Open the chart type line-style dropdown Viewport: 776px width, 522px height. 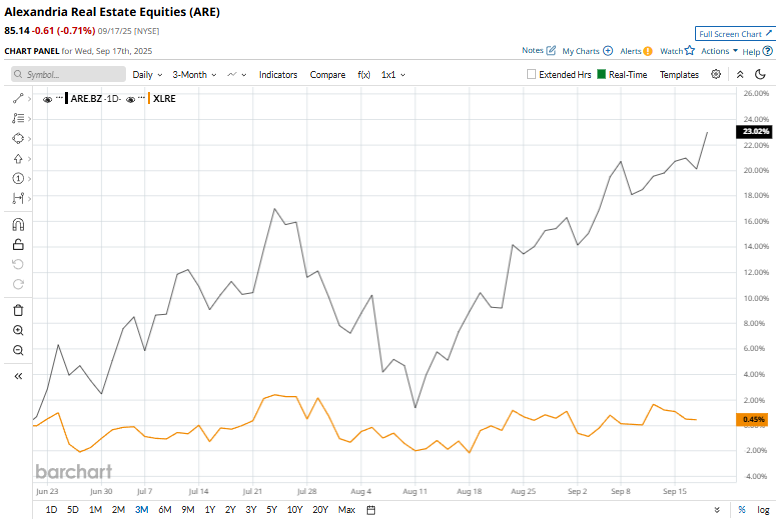[237, 75]
